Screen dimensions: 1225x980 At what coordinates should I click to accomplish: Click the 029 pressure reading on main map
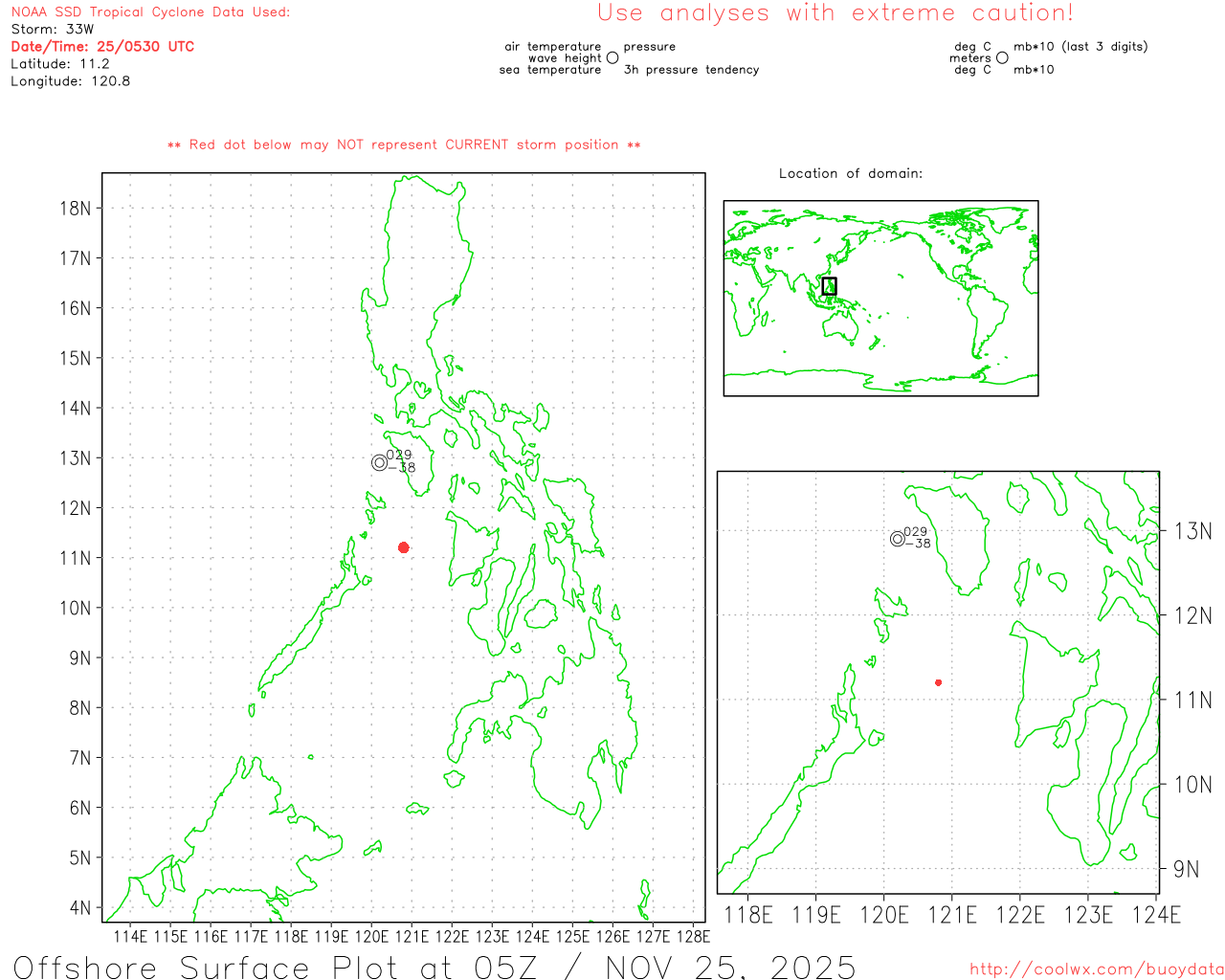pos(399,455)
